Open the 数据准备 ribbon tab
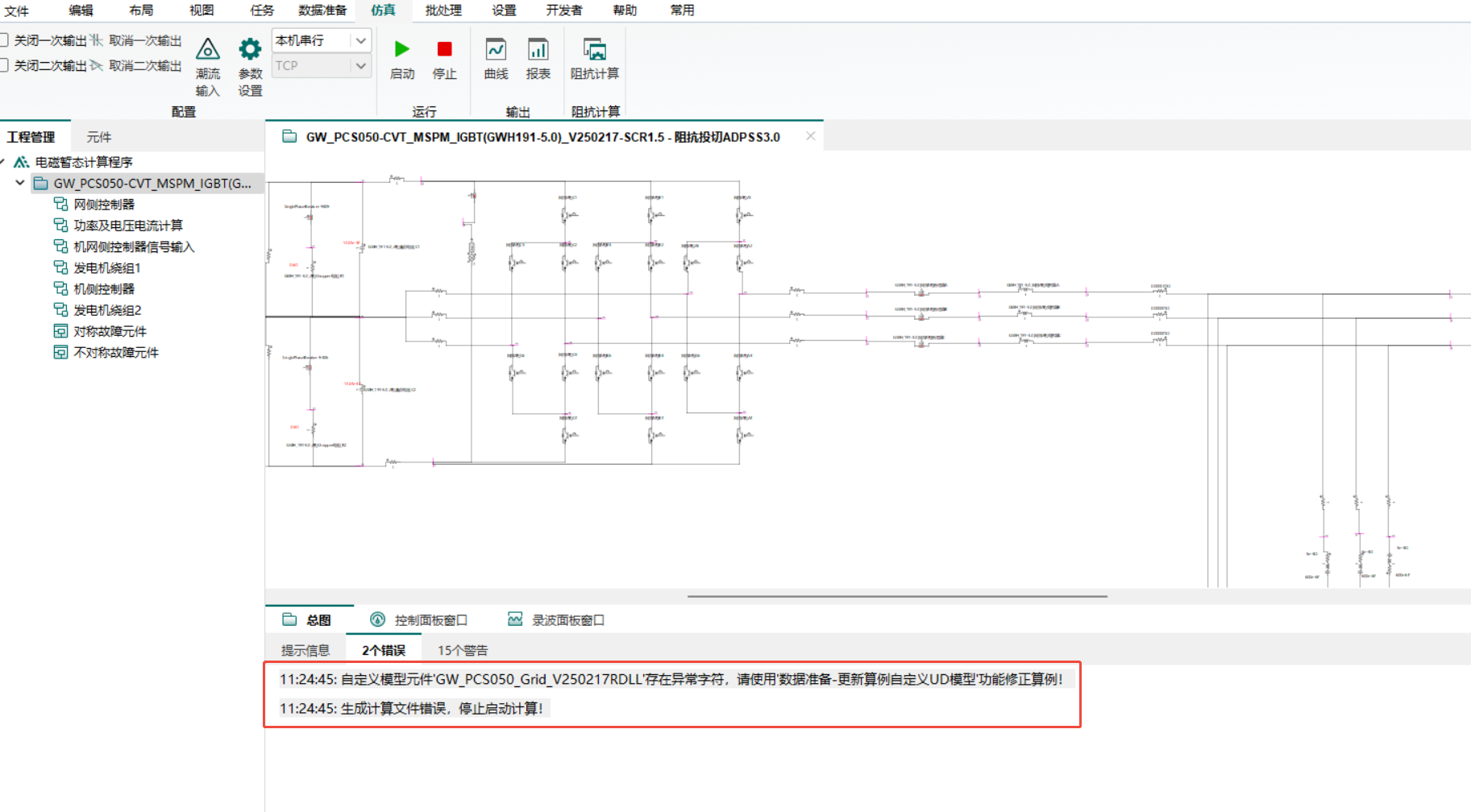The height and width of the screenshot is (812, 1471). [322, 10]
